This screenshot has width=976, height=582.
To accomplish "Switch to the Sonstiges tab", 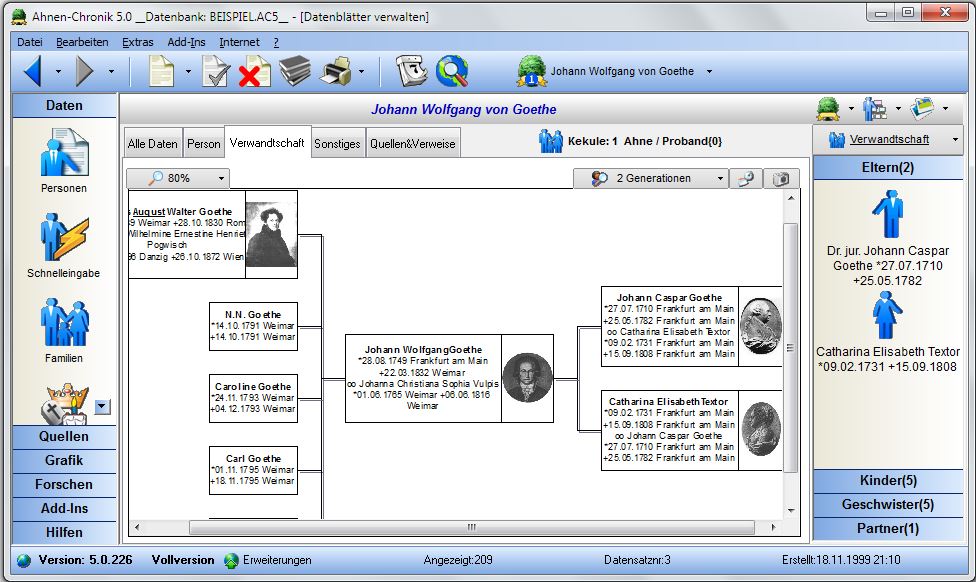I will click(337, 143).
